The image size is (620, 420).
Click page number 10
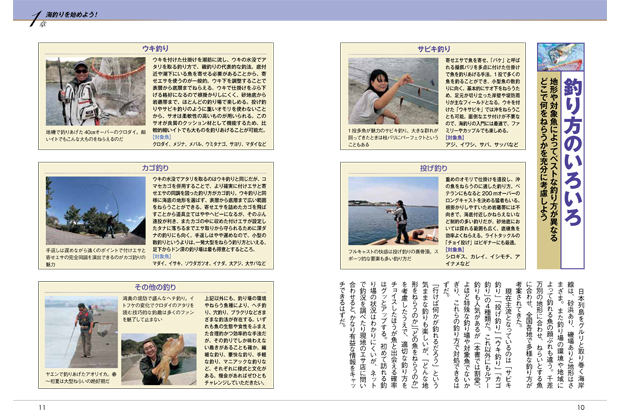580,407
